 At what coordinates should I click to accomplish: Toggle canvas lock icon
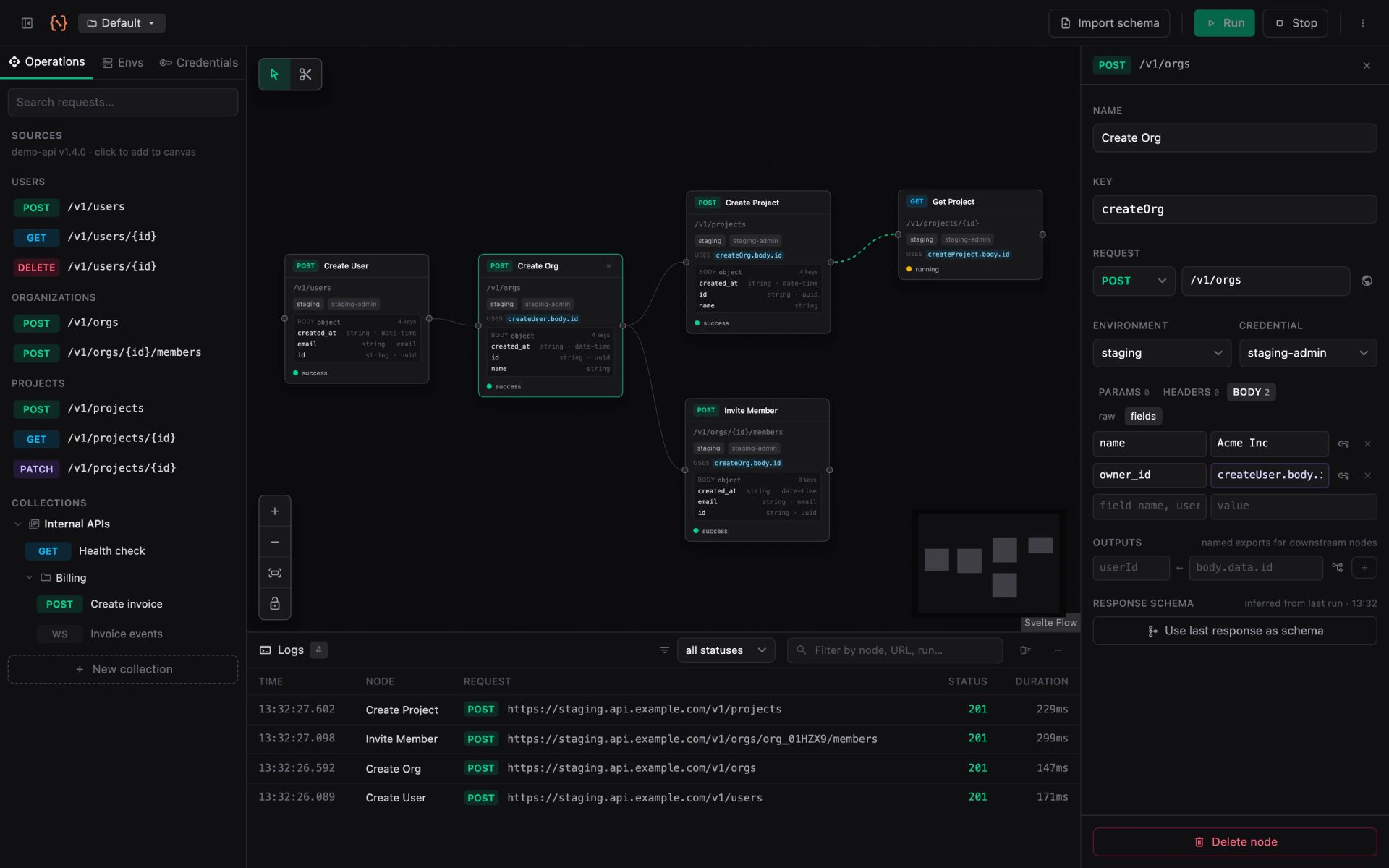pos(275,604)
